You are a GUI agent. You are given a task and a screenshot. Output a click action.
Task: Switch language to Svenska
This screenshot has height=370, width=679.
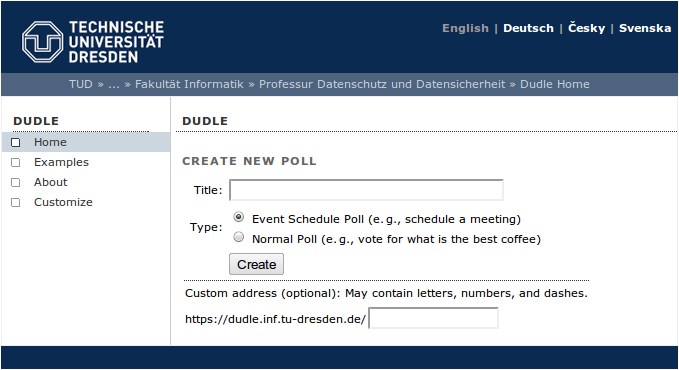(x=645, y=28)
